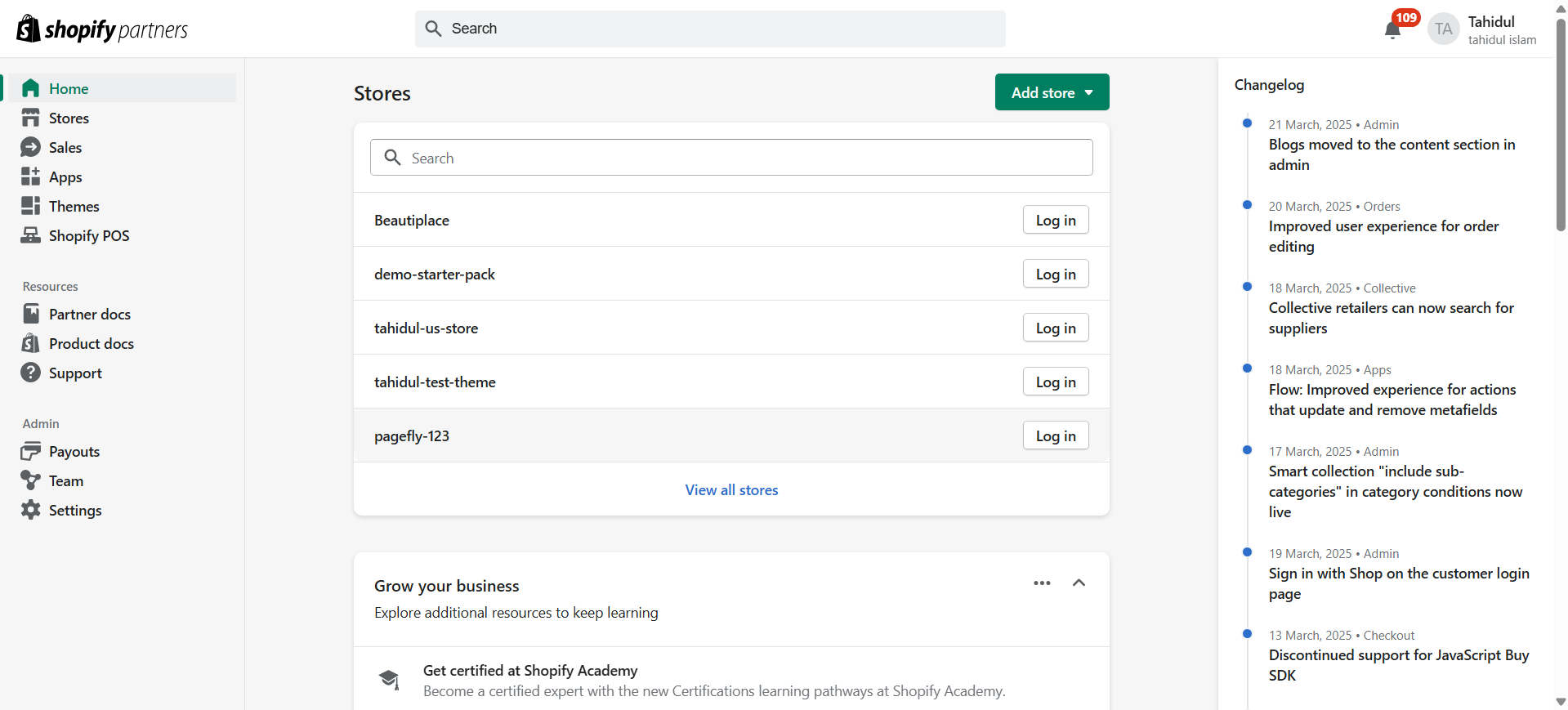1568x710 pixels.
Task: Open the three-dot menu in Grow your business
Action: click(x=1042, y=583)
